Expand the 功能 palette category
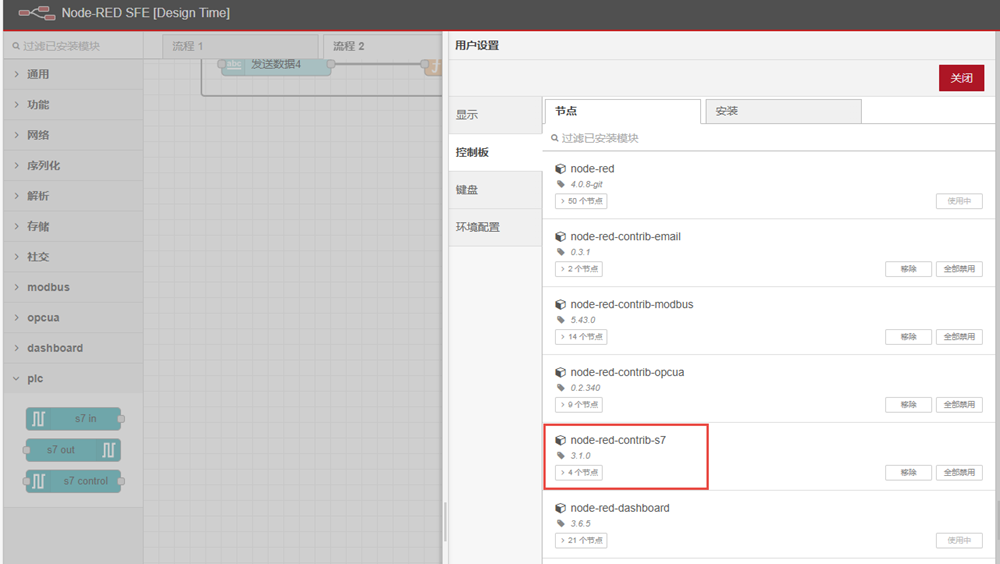This screenshot has height=564, width=1000. (x=73, y=105)
